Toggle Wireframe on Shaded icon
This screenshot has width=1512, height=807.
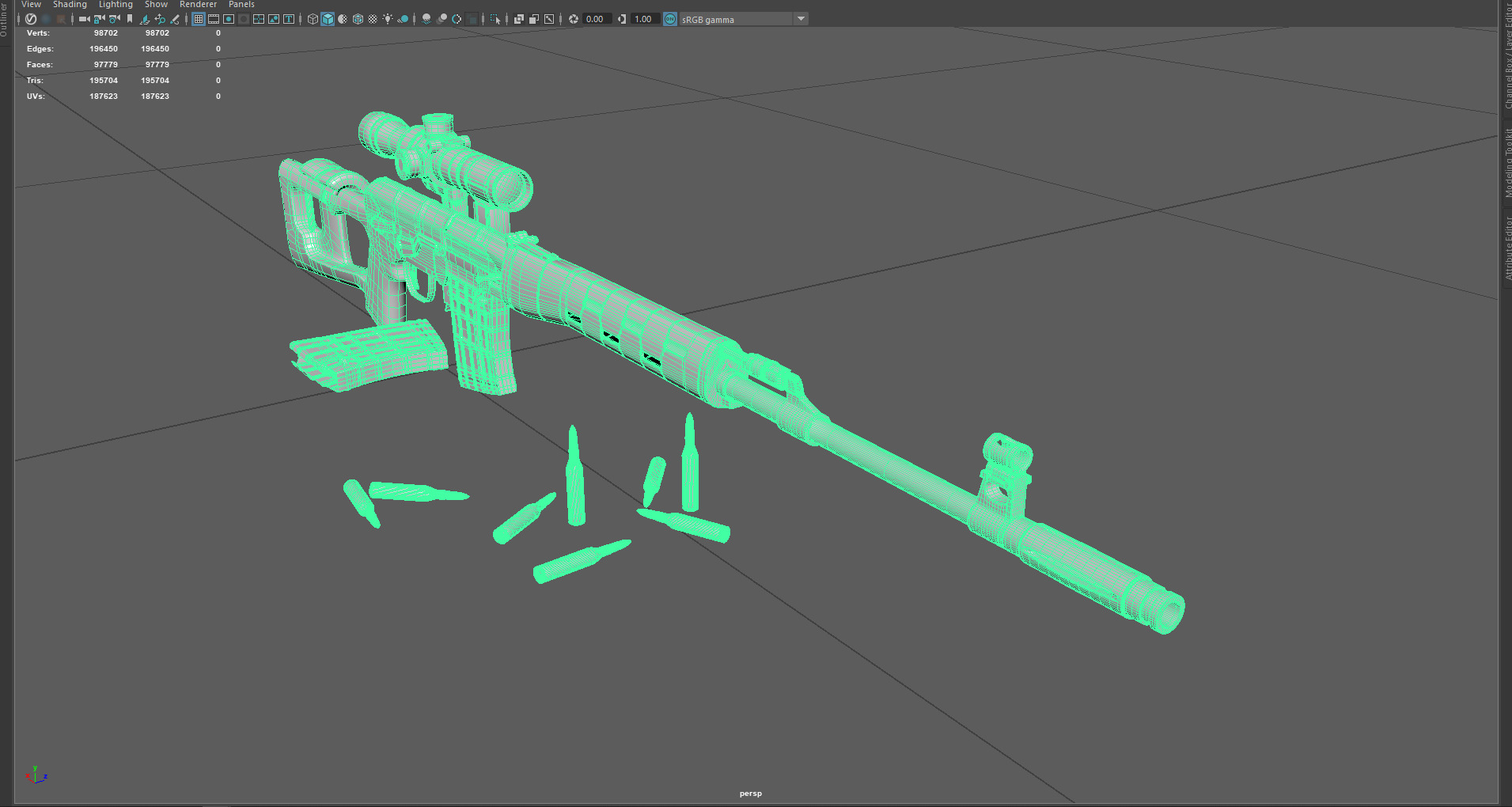pyautogui.click(x=358, y=19)
